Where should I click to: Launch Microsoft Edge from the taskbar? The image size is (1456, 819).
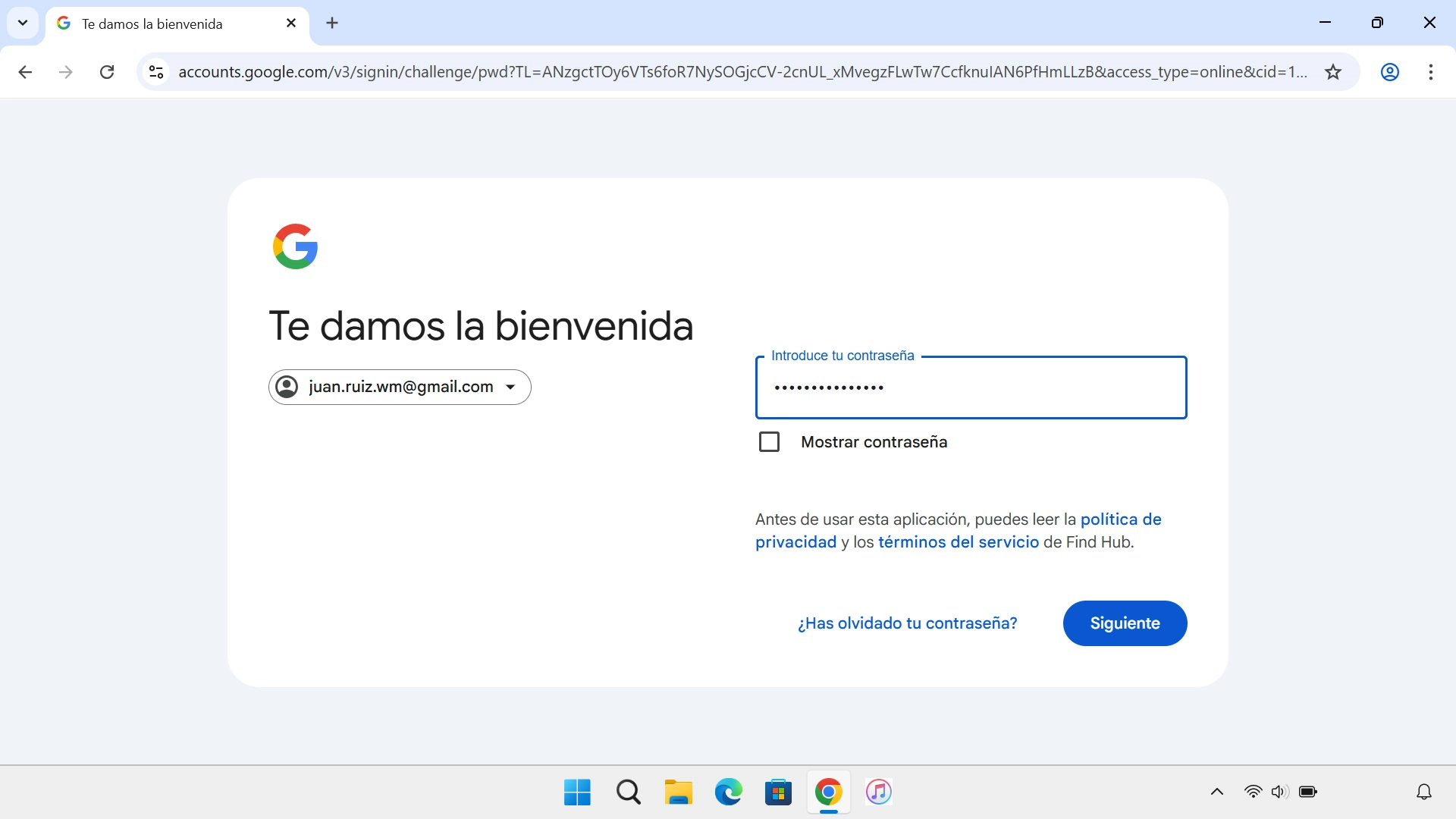pyautogui.click(x=728, y=792)
